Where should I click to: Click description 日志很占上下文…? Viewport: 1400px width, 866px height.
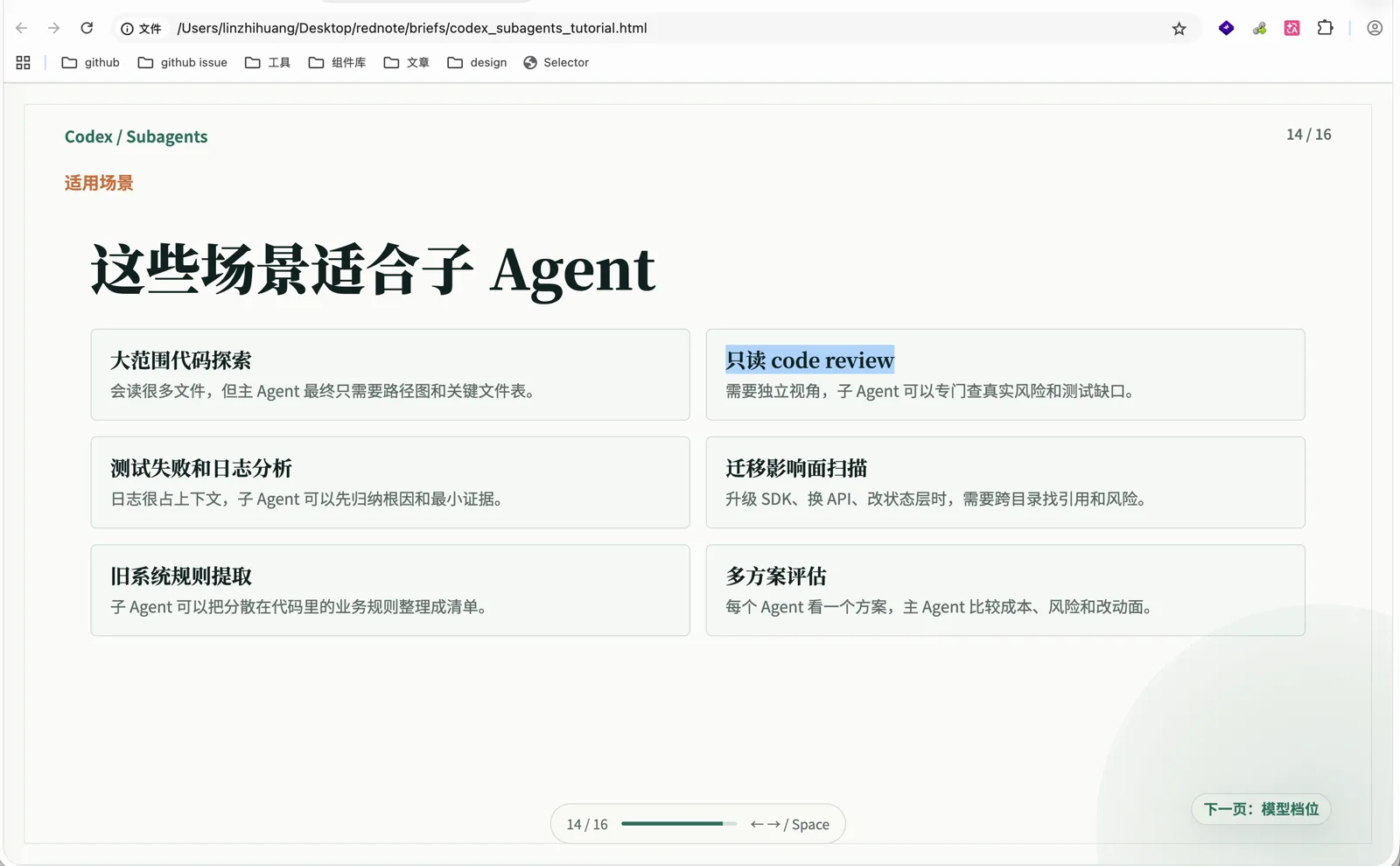306,499
